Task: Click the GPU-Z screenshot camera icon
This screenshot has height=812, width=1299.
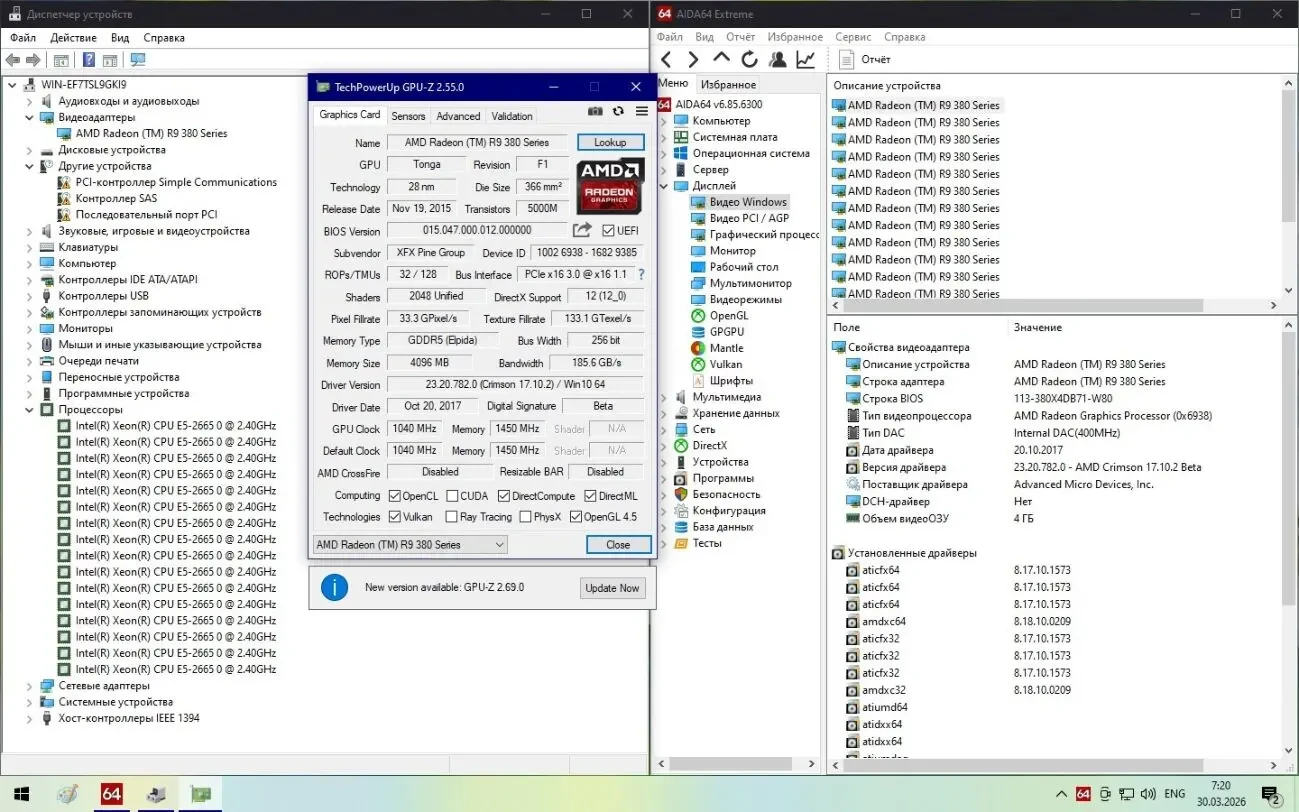Action: click(x=595, y=112)
